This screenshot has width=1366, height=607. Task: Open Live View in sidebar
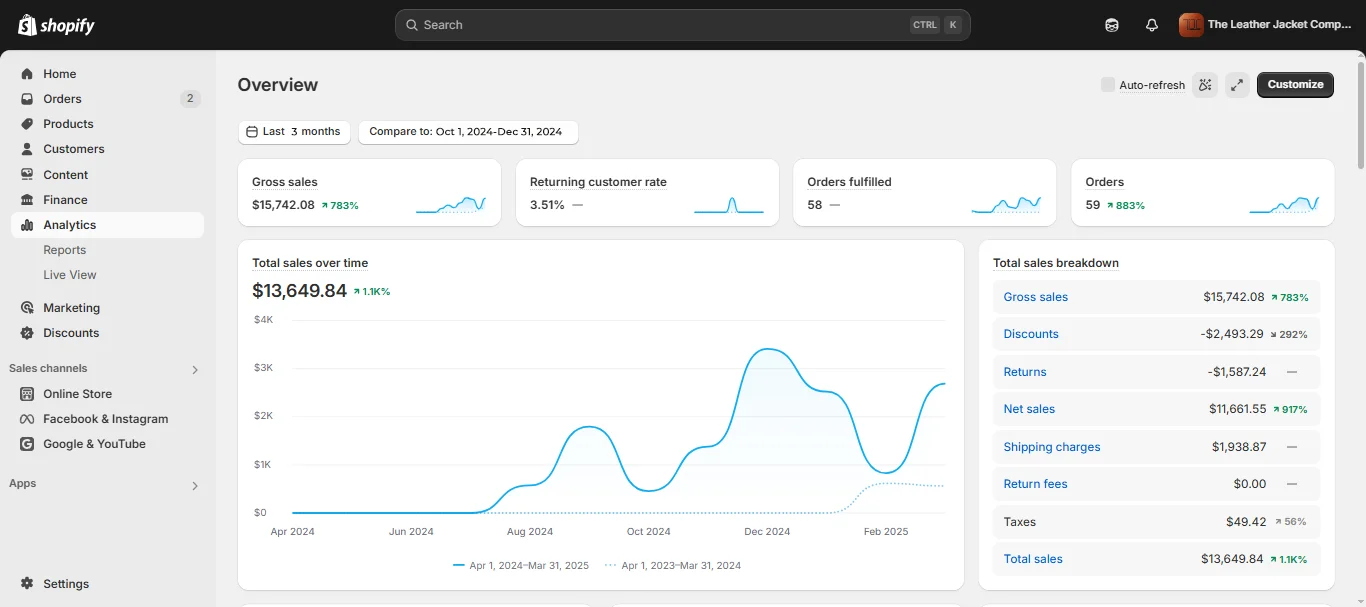click(x=70, y=275)
